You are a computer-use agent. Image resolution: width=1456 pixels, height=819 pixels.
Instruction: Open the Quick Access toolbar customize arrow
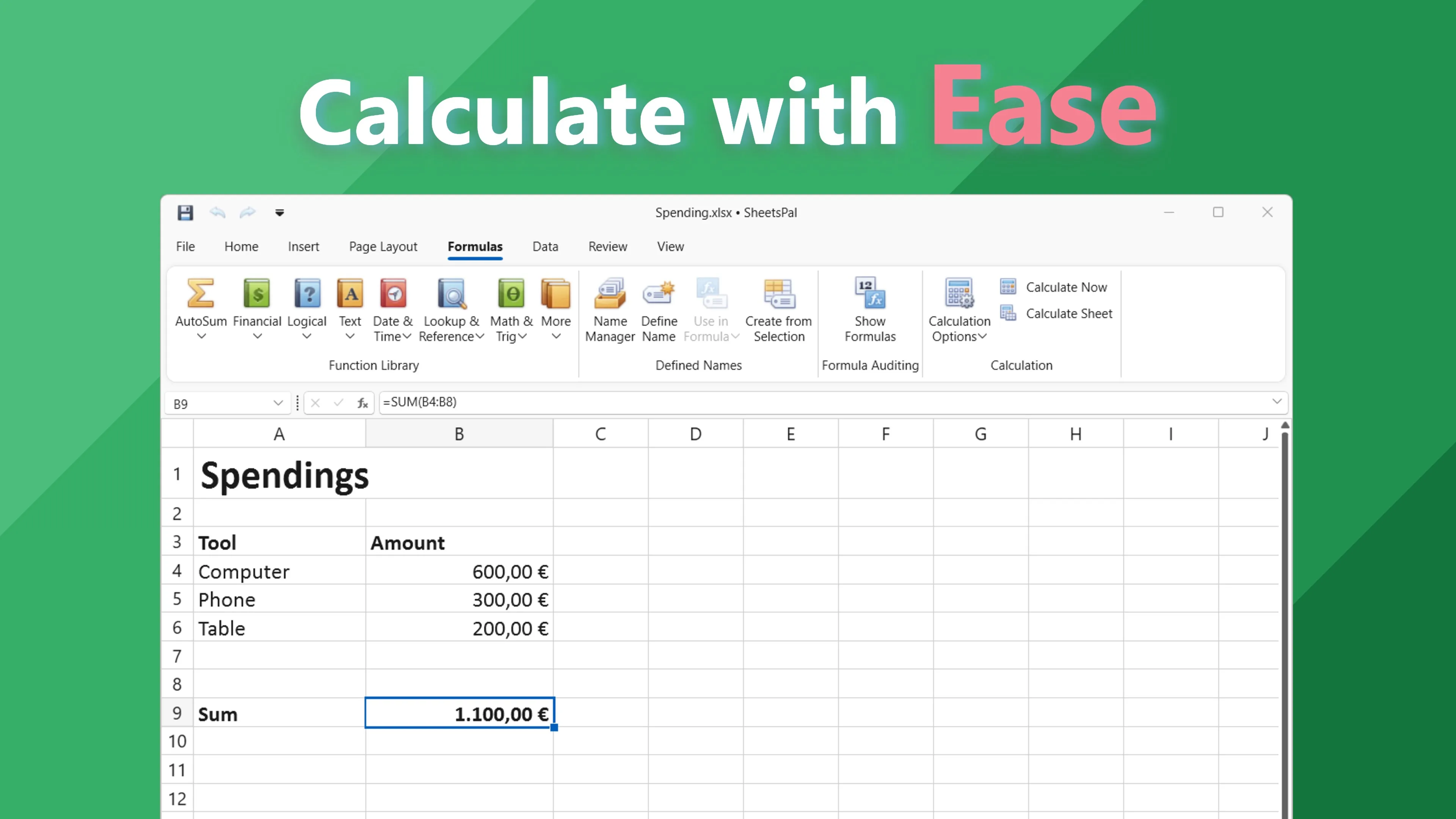279,213
